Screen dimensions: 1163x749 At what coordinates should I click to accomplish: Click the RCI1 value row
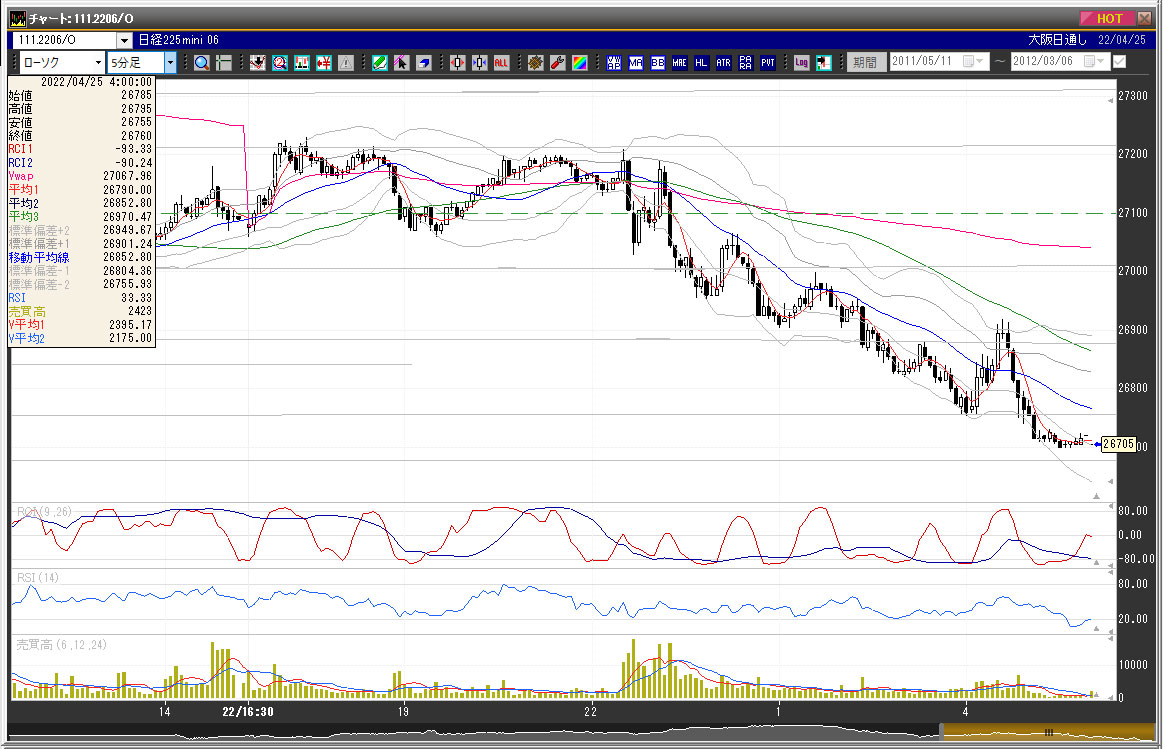pos(80,149)
